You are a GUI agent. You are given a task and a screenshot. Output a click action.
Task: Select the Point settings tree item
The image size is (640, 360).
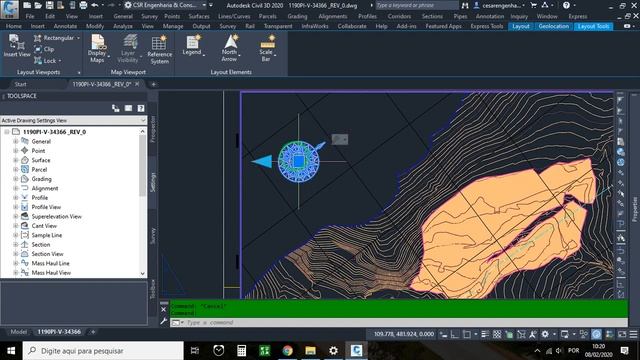pos(38,151)
